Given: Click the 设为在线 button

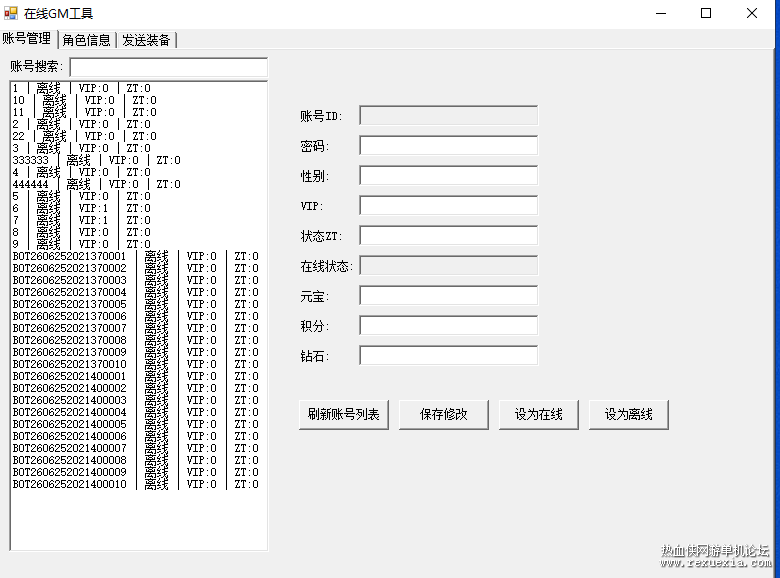Looking at the screenshot, I should click(539, 414).
